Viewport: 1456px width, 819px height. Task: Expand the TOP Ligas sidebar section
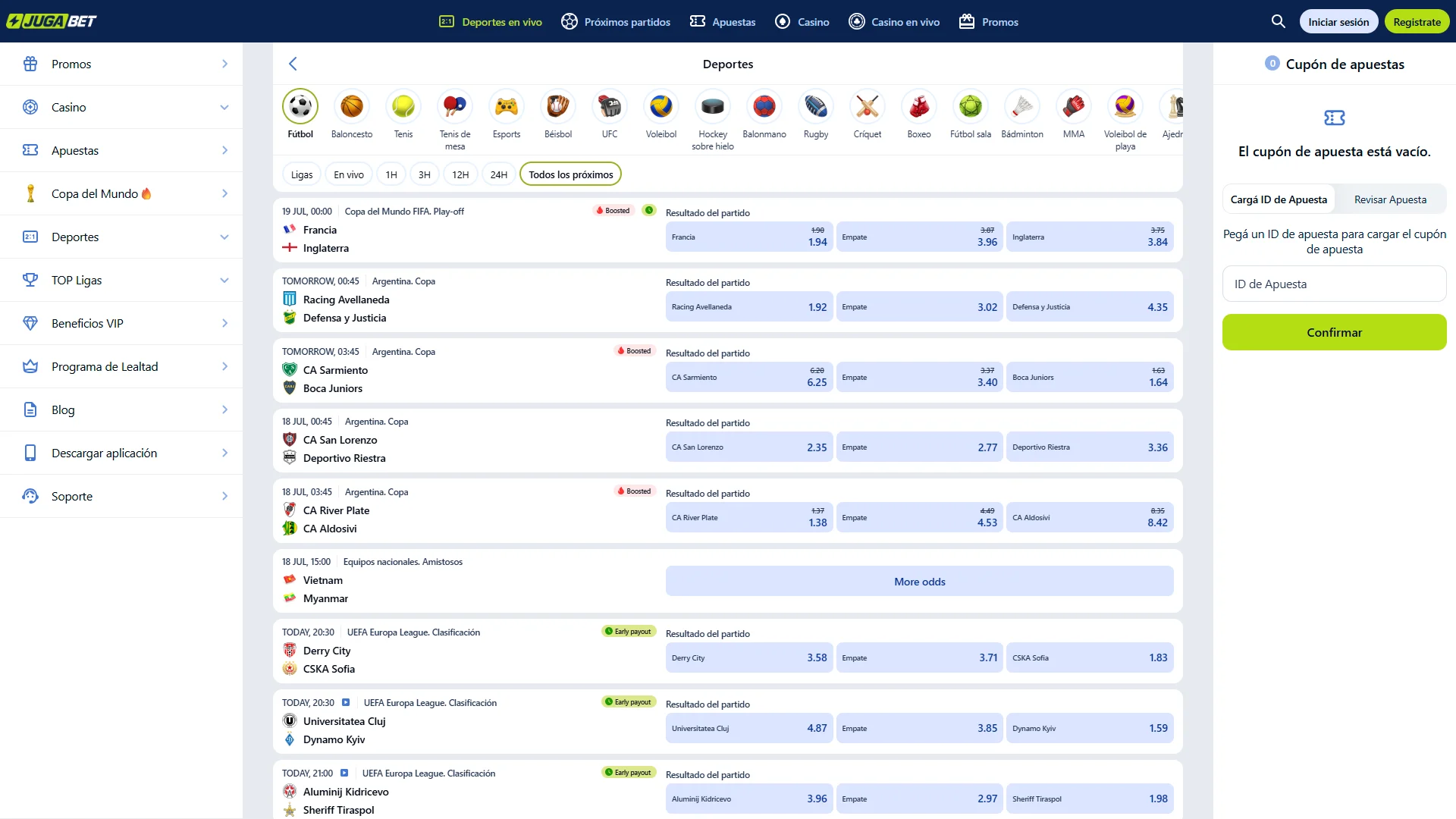[x=224, y=280]
